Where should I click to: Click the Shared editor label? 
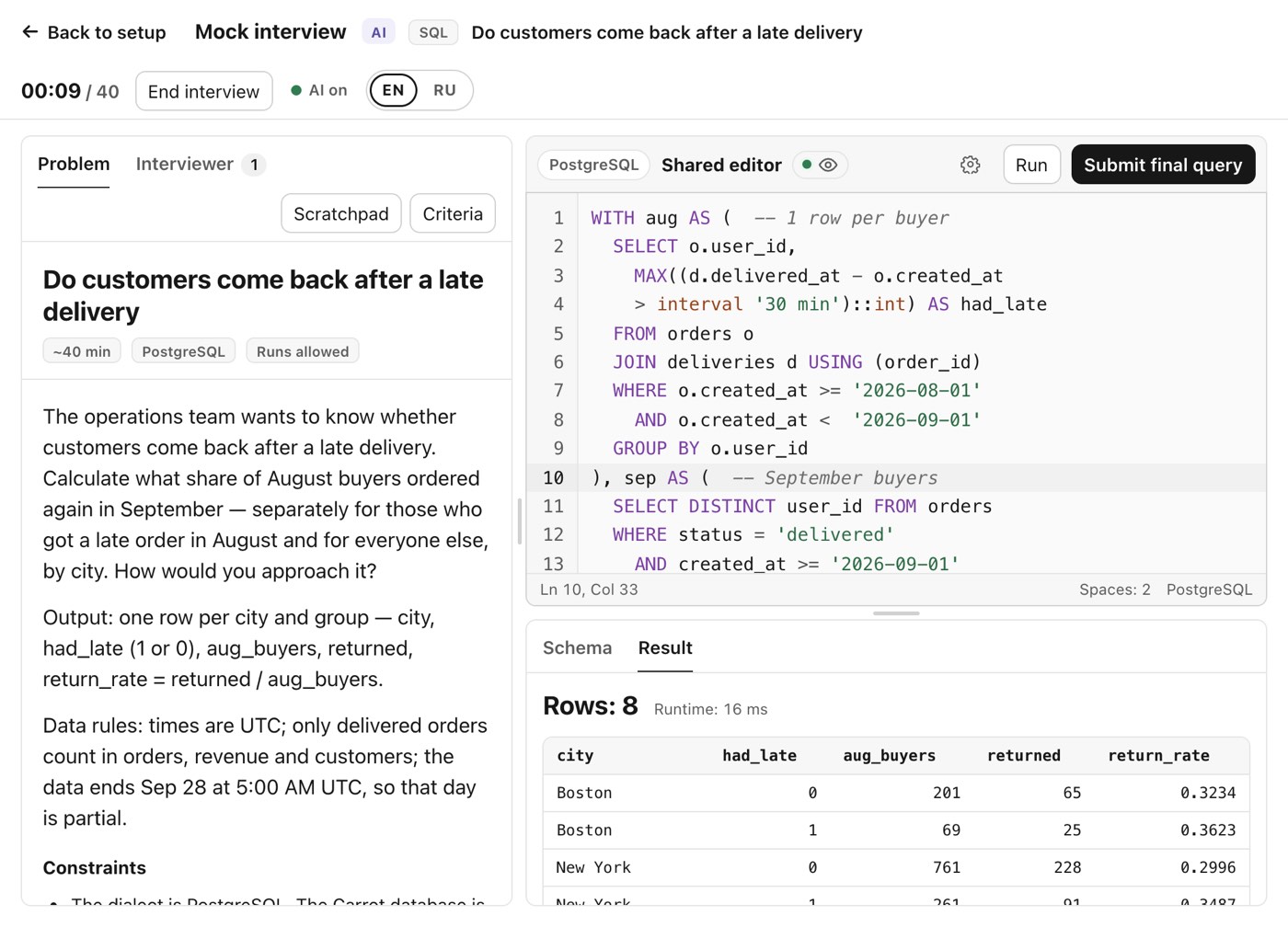(x=721, y=165)
